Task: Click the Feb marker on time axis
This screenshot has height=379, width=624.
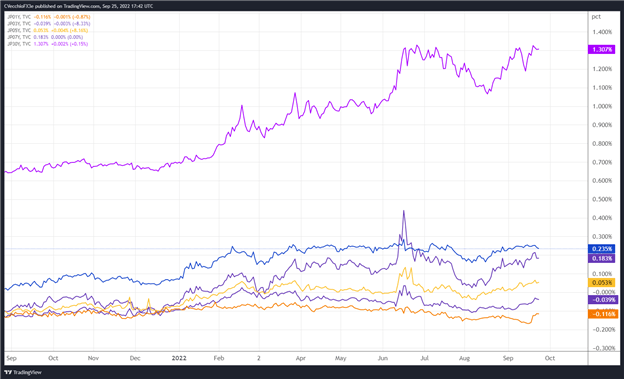Action: 218,358
